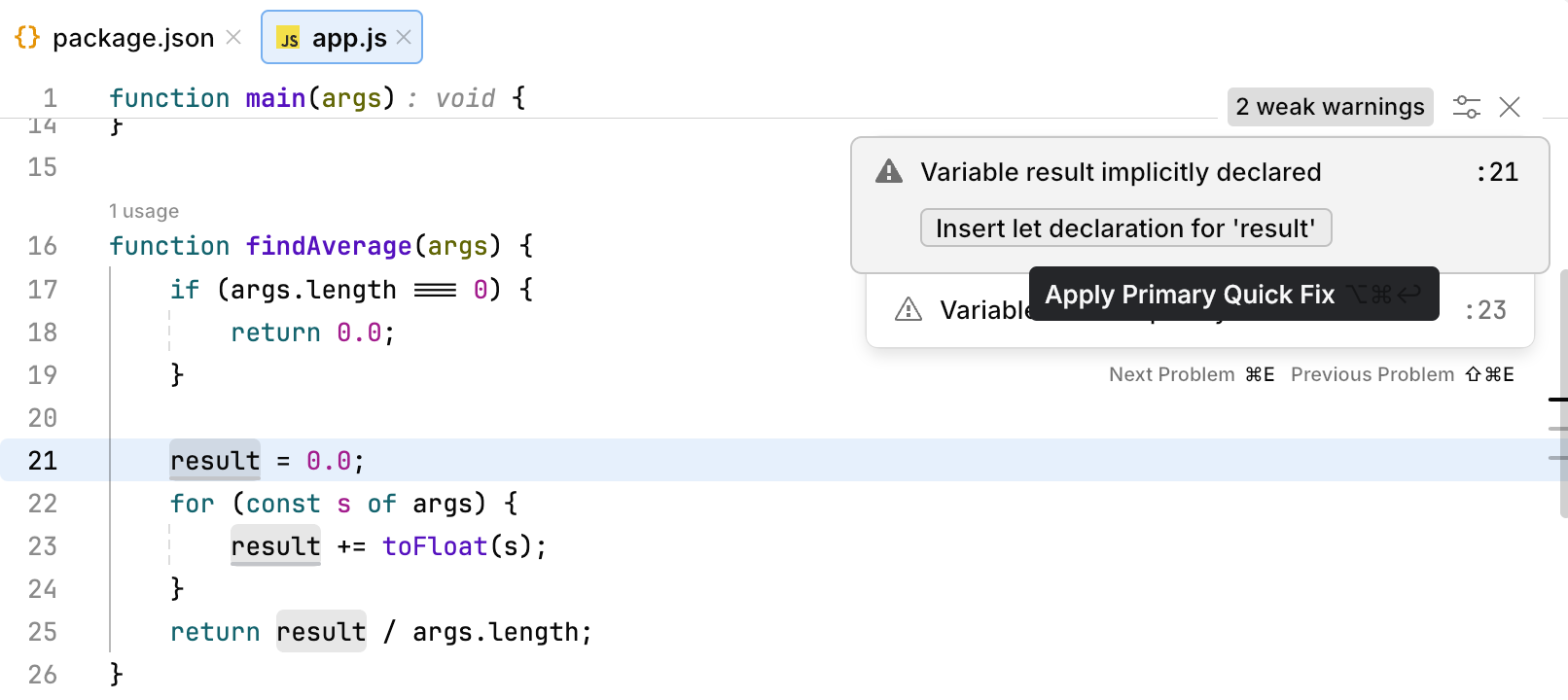Close the weak warnings popup
The image size is (1568, 700).
[x=1510, y=107]
